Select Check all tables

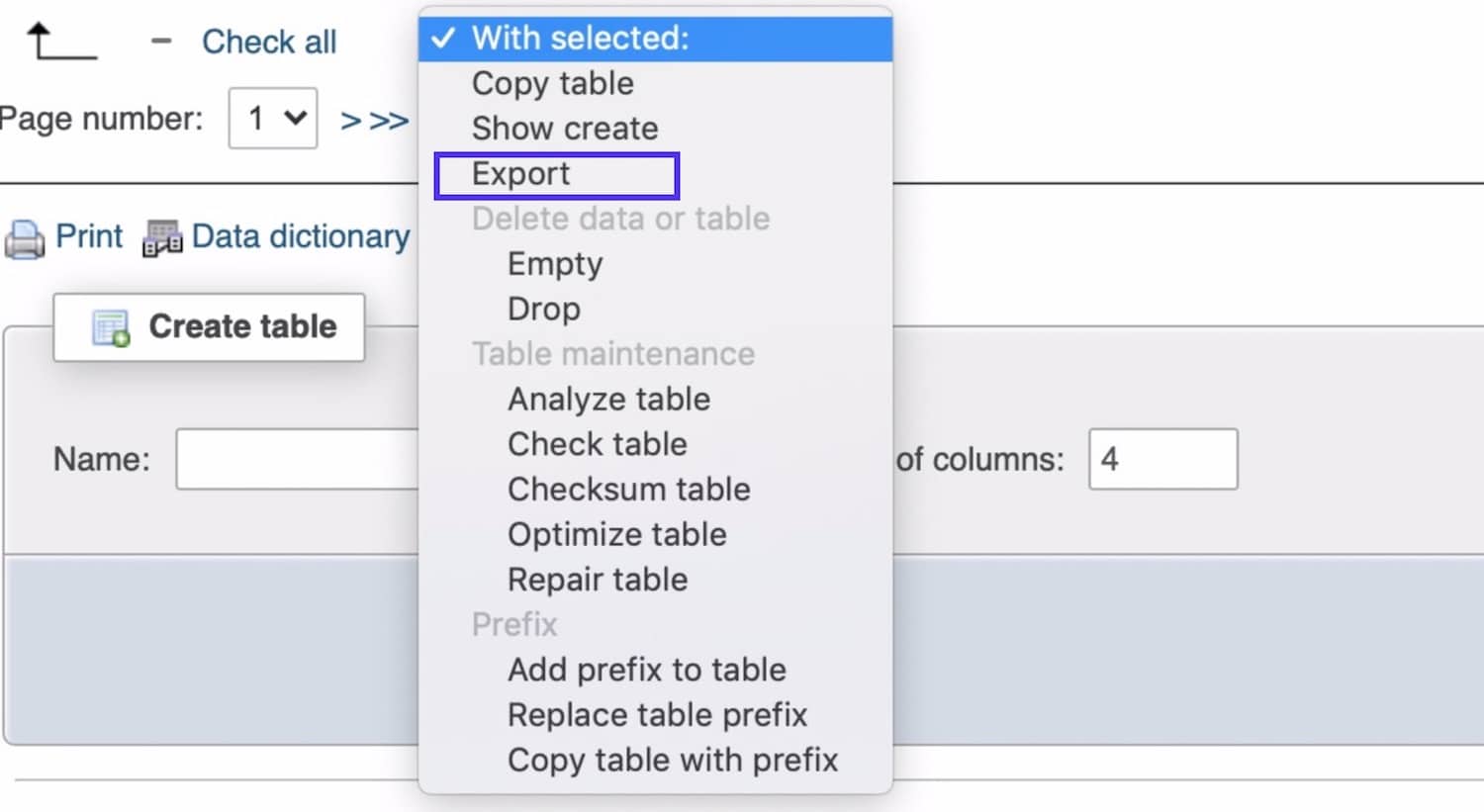pos(269,42)
